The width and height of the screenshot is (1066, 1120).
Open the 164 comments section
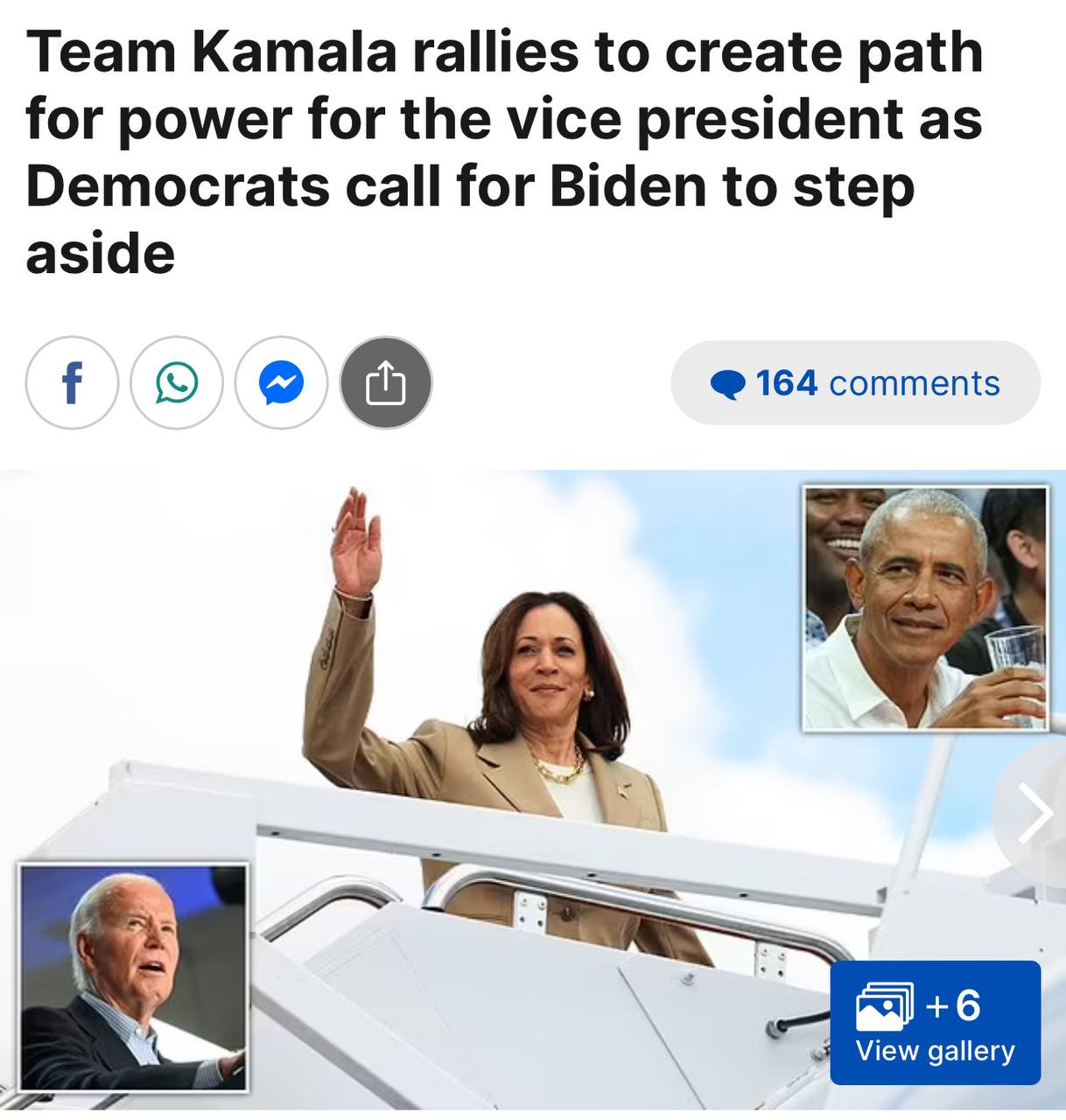855,383
